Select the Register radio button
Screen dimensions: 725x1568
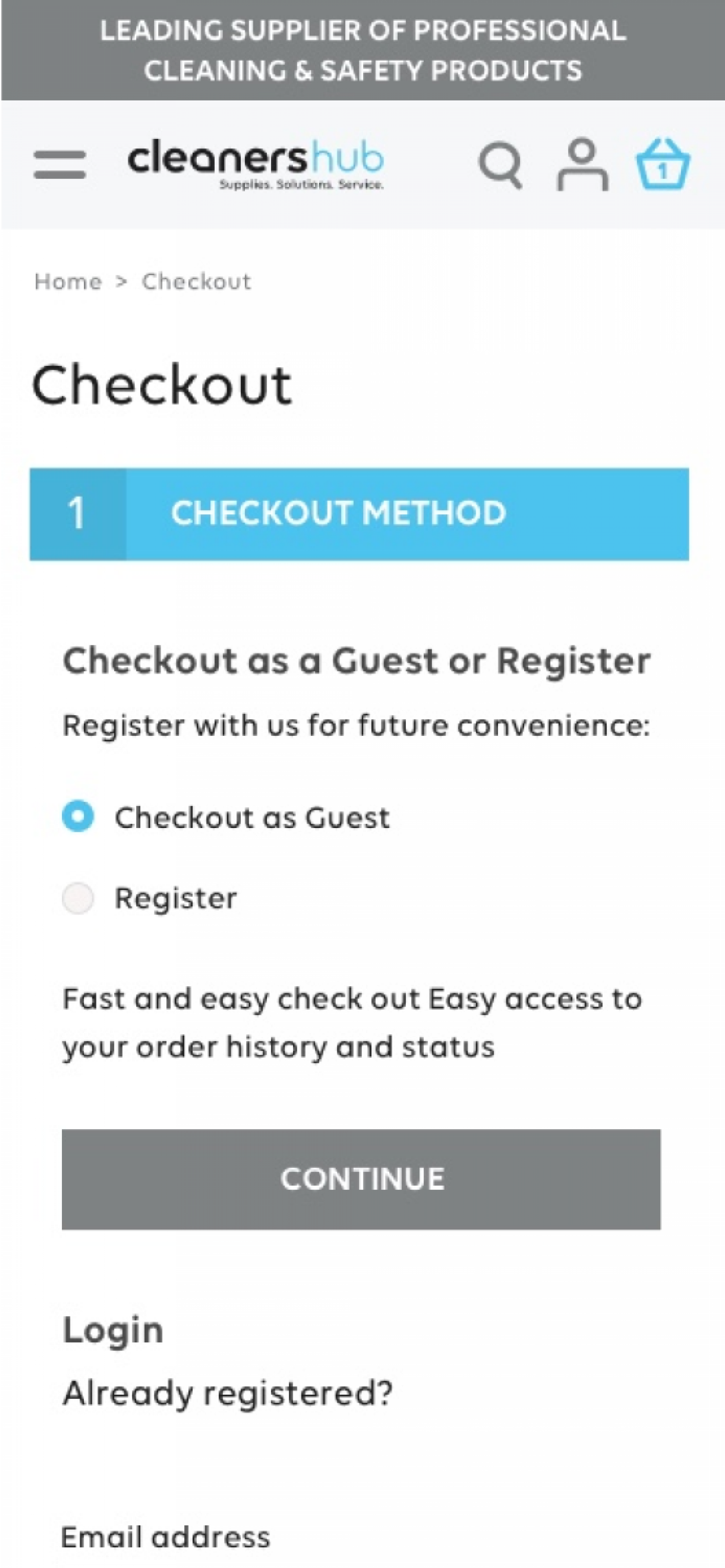point(78,898)
